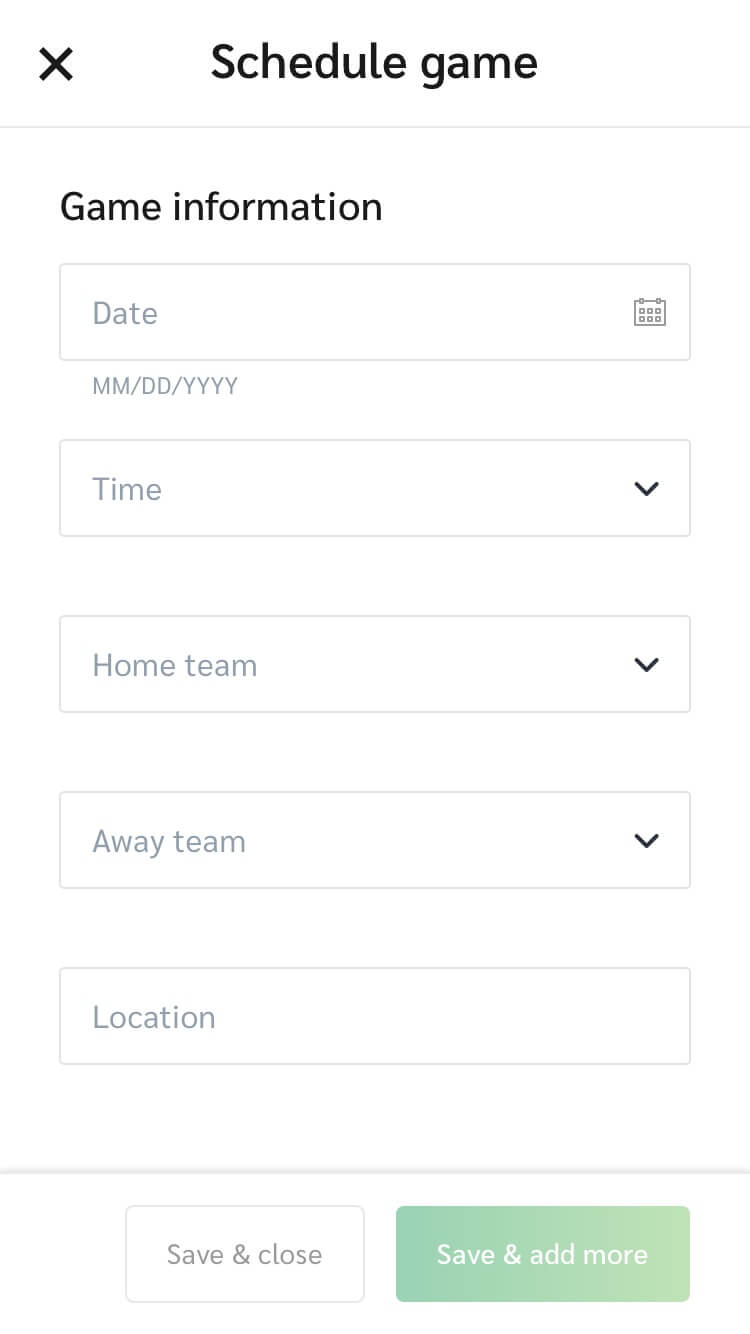The image size is (750, 1334).
Task: Dismiss the form using the X icon
Action: coord(55,63)
